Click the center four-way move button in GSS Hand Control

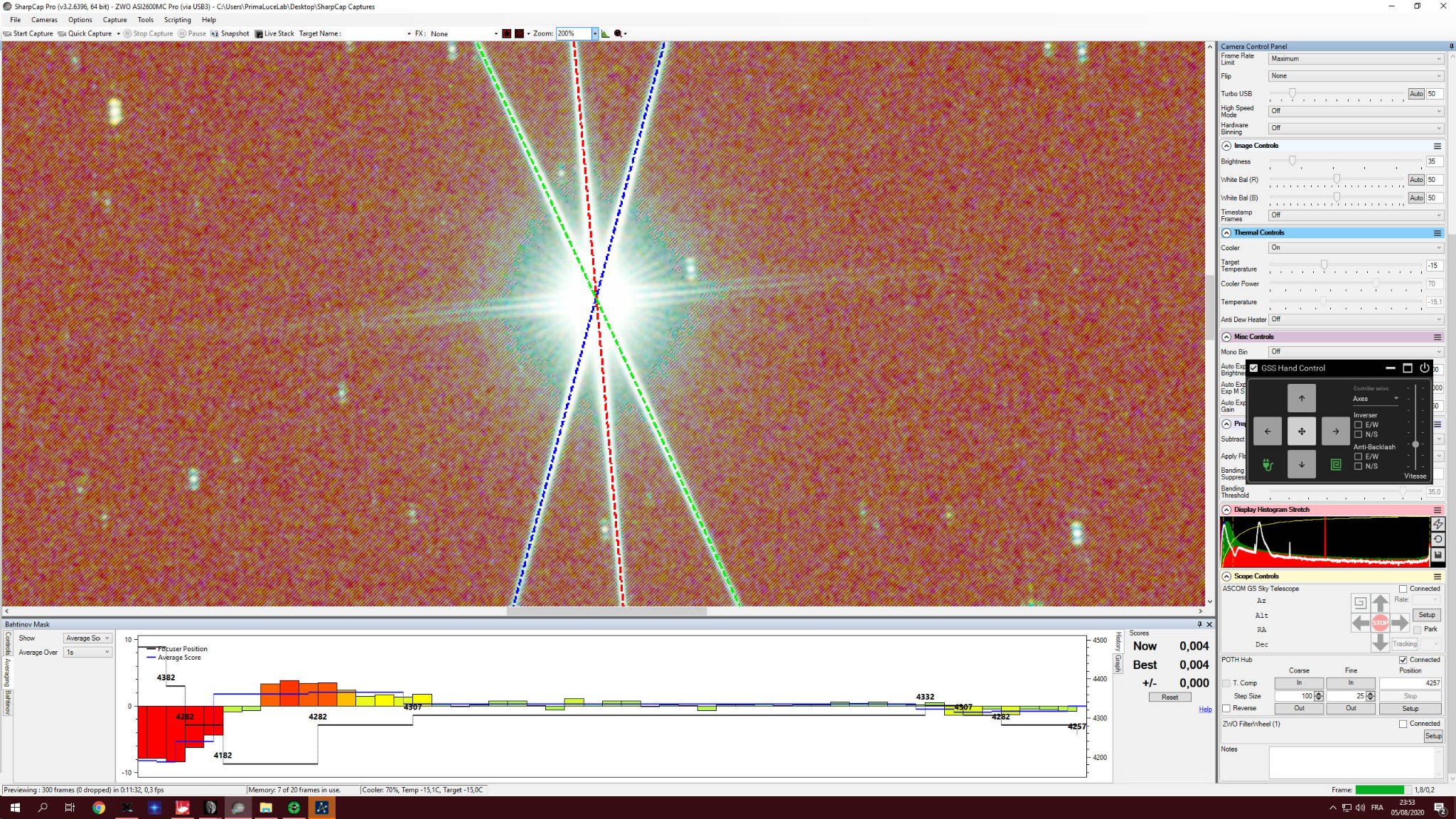click(1301, 431)
